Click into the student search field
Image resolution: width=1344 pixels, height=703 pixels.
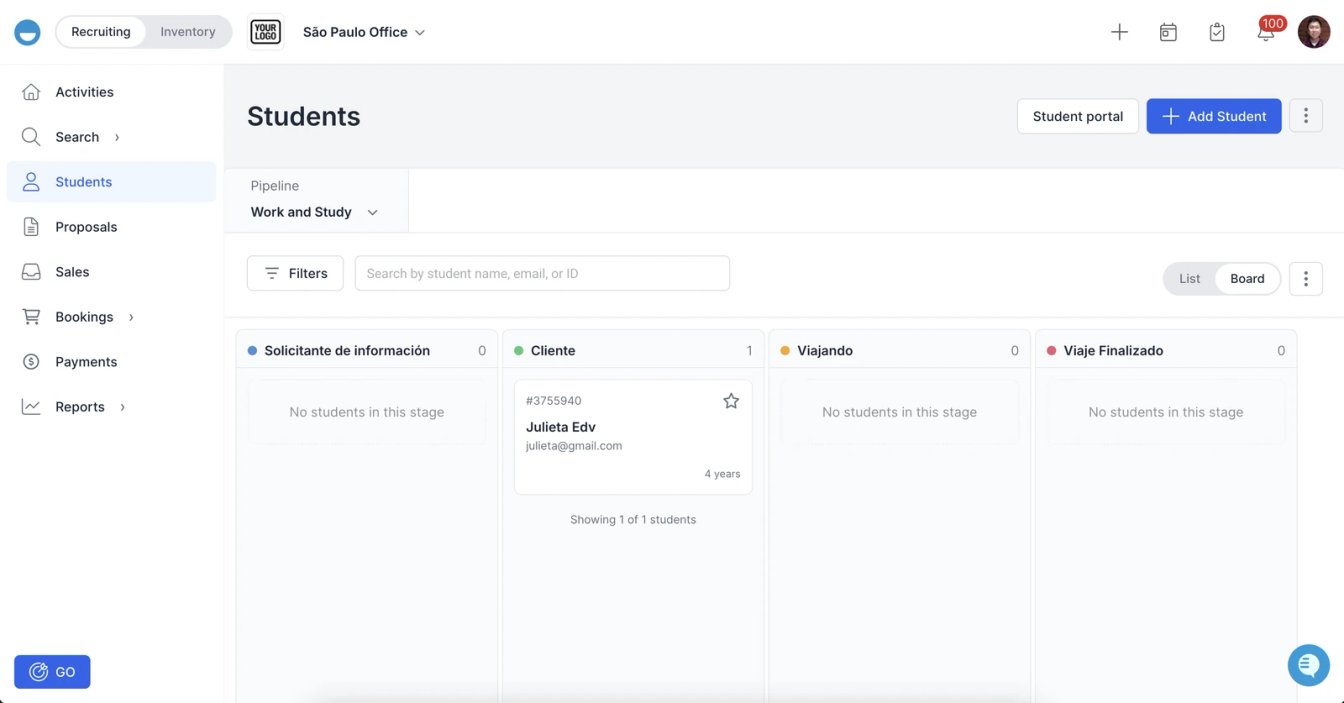point(542,273)
